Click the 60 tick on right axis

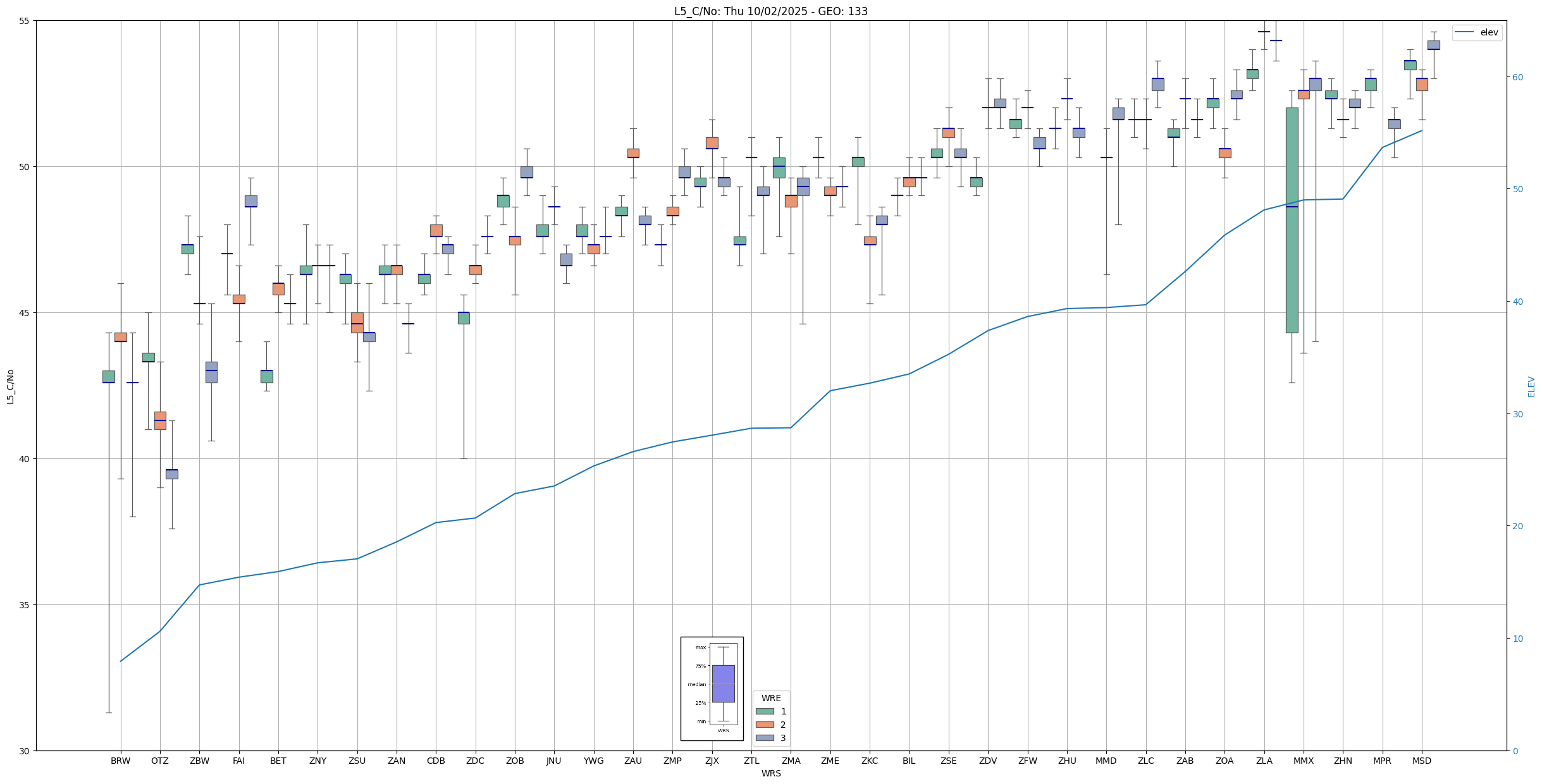[1517, 77]
